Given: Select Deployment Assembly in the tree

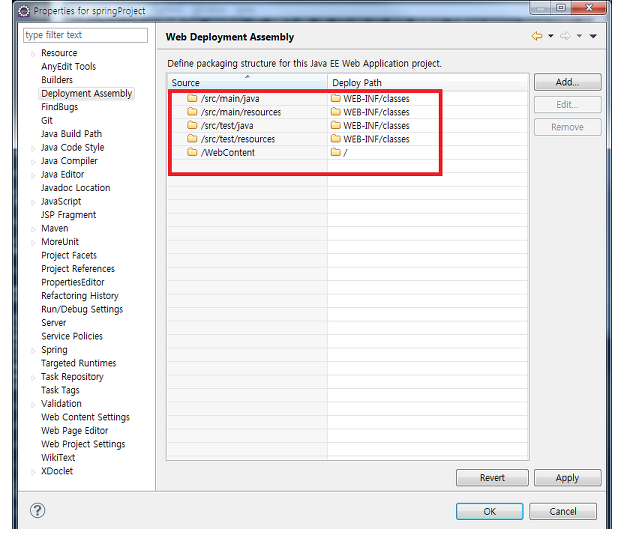Looking at the screenshot, I should click(x=86, y=93).
